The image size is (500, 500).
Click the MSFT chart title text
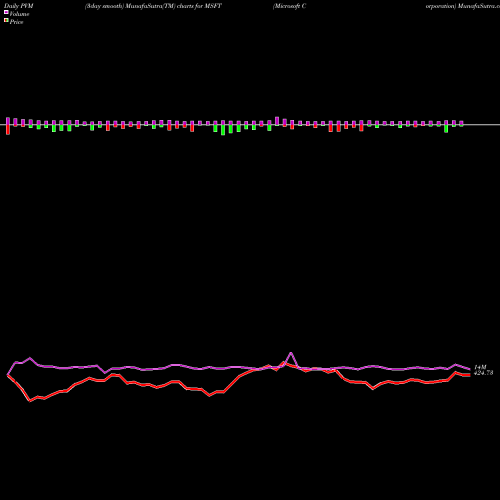click(x=153, y=6)
